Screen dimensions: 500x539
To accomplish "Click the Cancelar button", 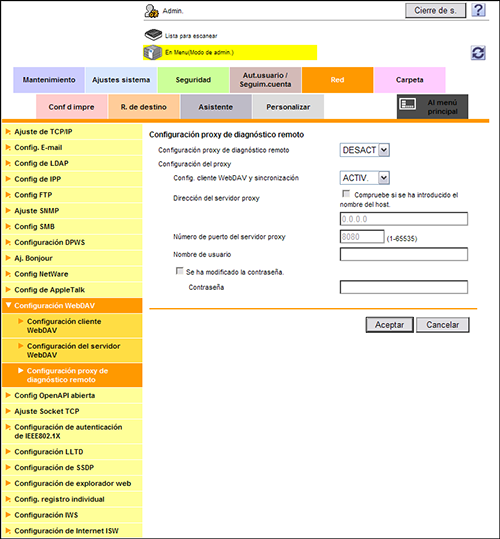I will (443, 325).
